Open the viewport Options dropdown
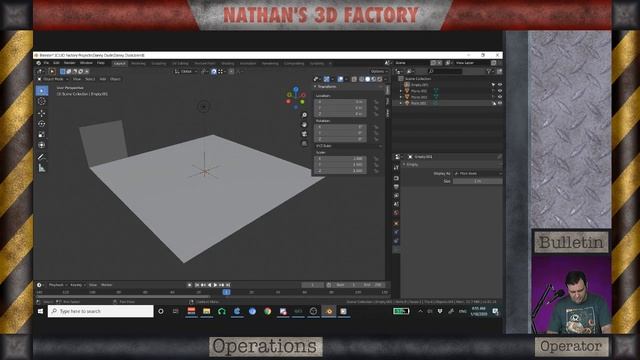The width and height of the screenshot is (640, 360). [x=378, y=71]
